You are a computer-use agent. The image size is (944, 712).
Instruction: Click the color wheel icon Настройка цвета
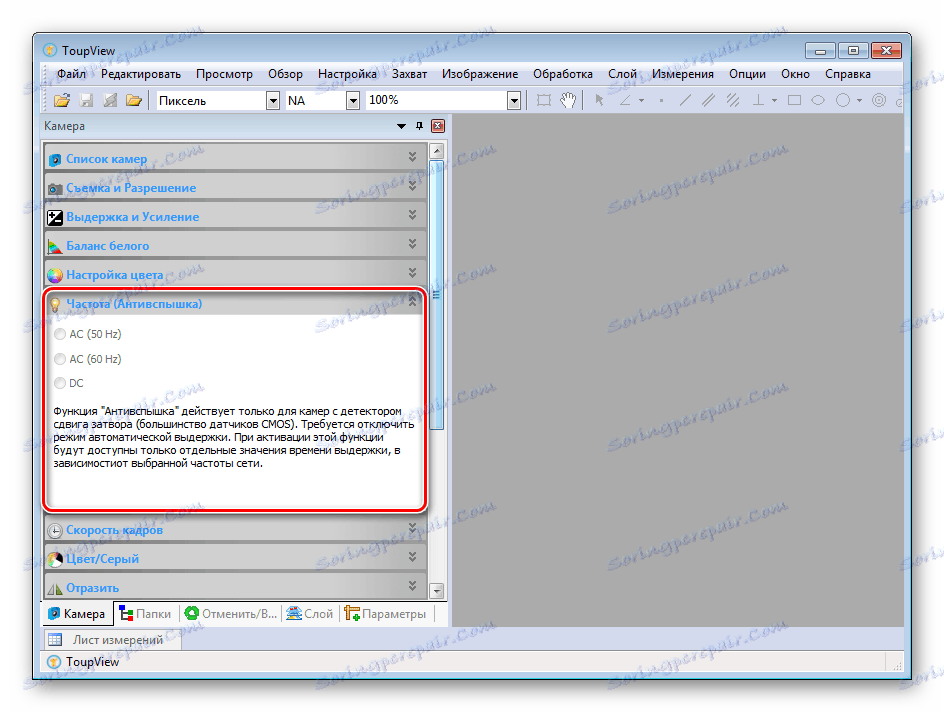[55, 275]
